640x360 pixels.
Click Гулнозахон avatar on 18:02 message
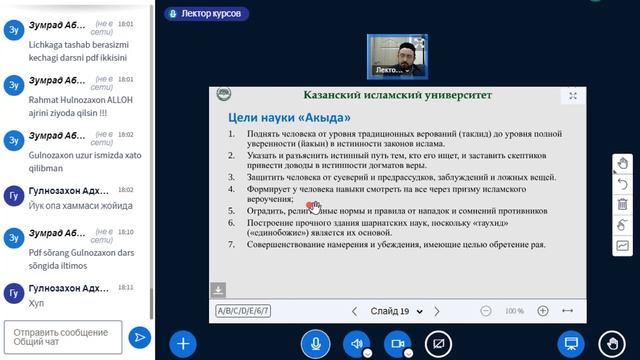click(14, 196)
